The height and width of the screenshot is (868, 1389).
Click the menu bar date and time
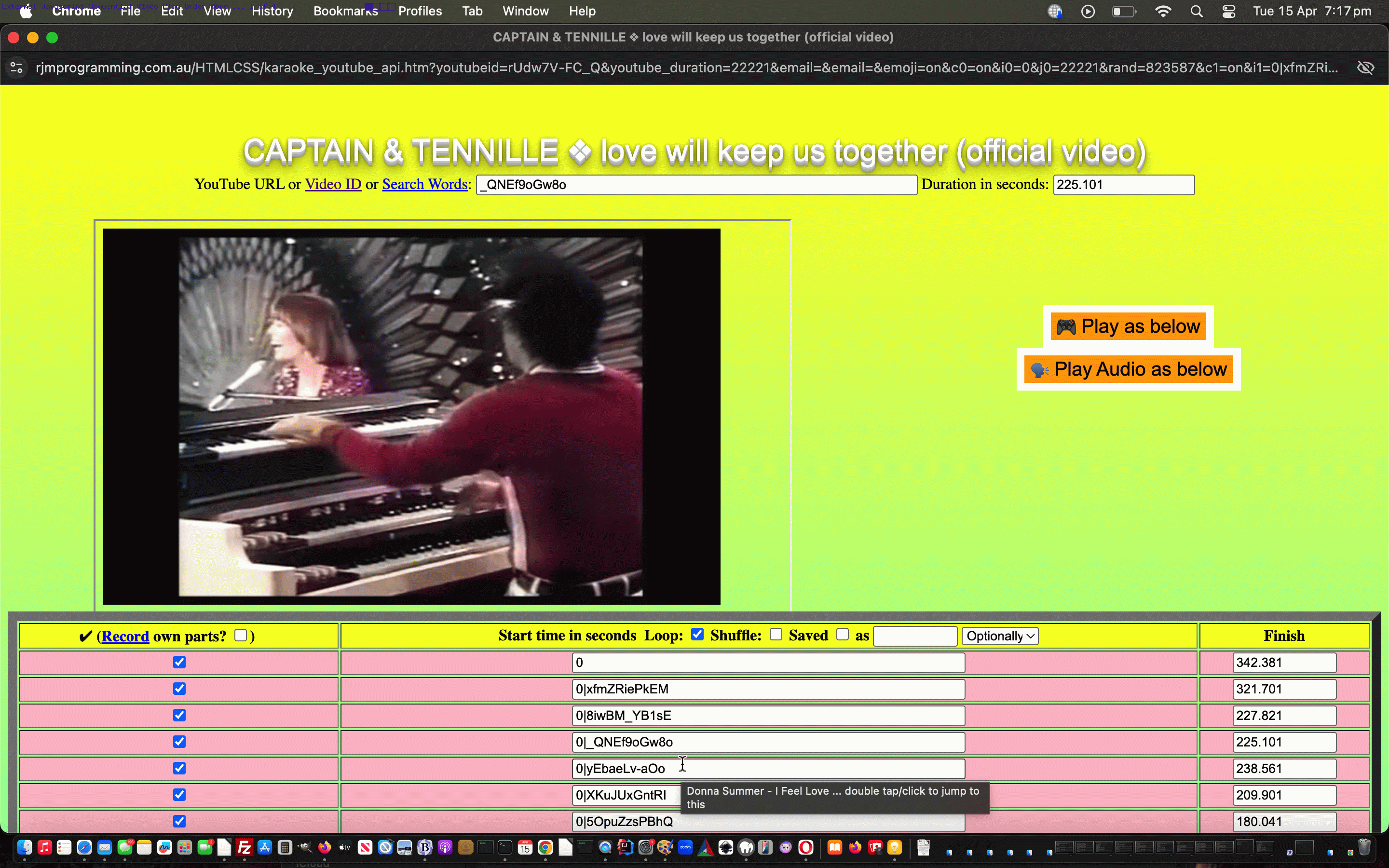click(1312, 12)
